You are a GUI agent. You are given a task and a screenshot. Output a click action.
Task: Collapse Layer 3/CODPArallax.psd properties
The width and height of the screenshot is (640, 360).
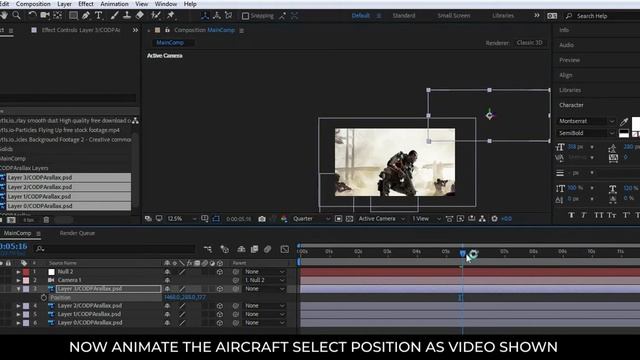[18, 289]
